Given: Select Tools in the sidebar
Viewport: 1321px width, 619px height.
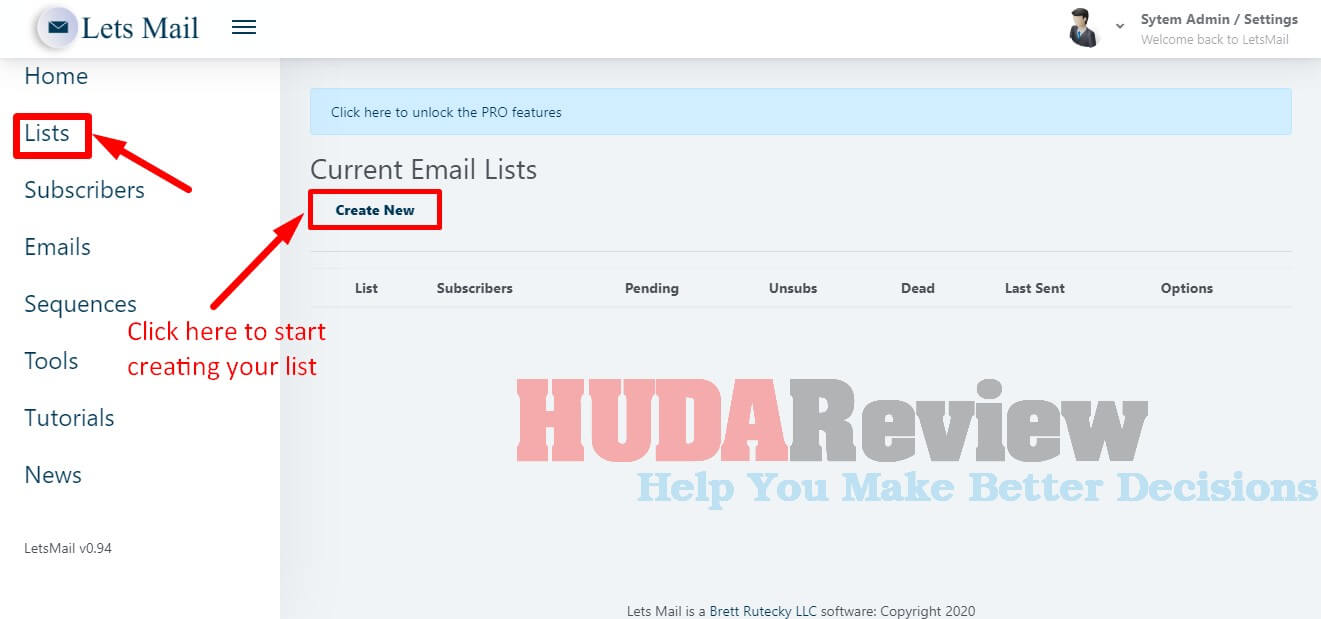Looking at the screenshot, I should click(x=51, y=361).
